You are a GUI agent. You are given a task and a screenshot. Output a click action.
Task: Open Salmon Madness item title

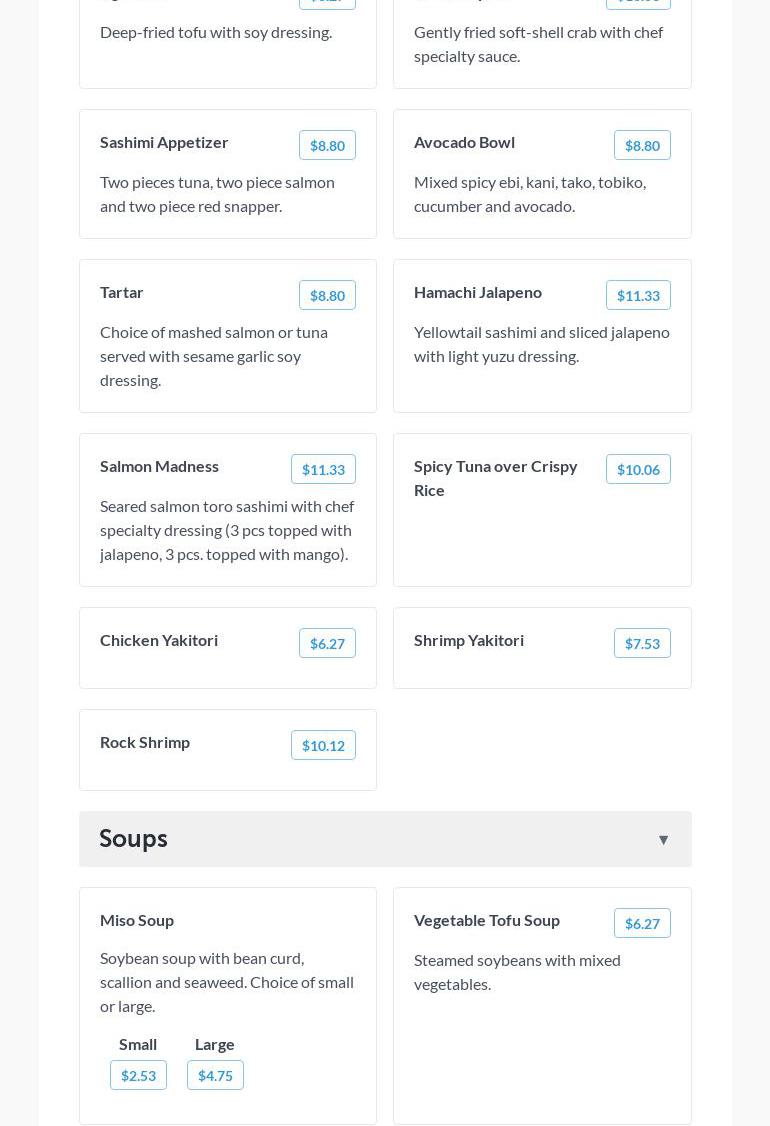click(x=159, y=466)
